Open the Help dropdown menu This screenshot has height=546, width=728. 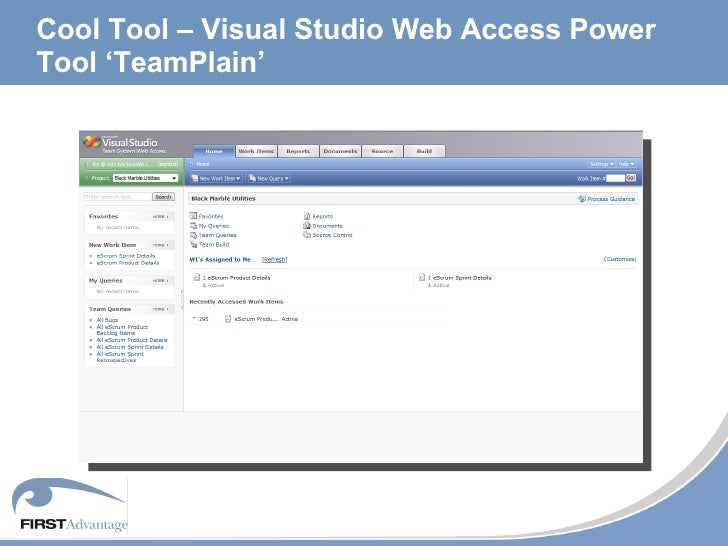pyautogui.click(x=626, y=164)
